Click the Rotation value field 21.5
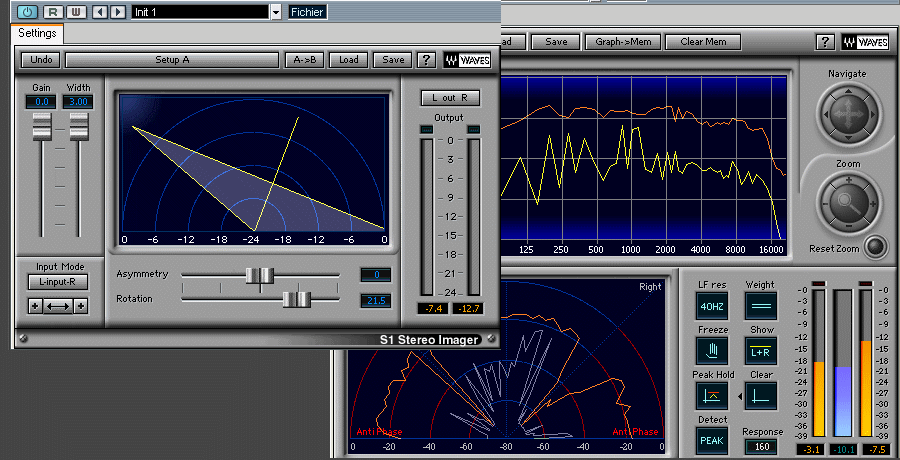Screen dimensions: 900x460 (x=376, y=300)
